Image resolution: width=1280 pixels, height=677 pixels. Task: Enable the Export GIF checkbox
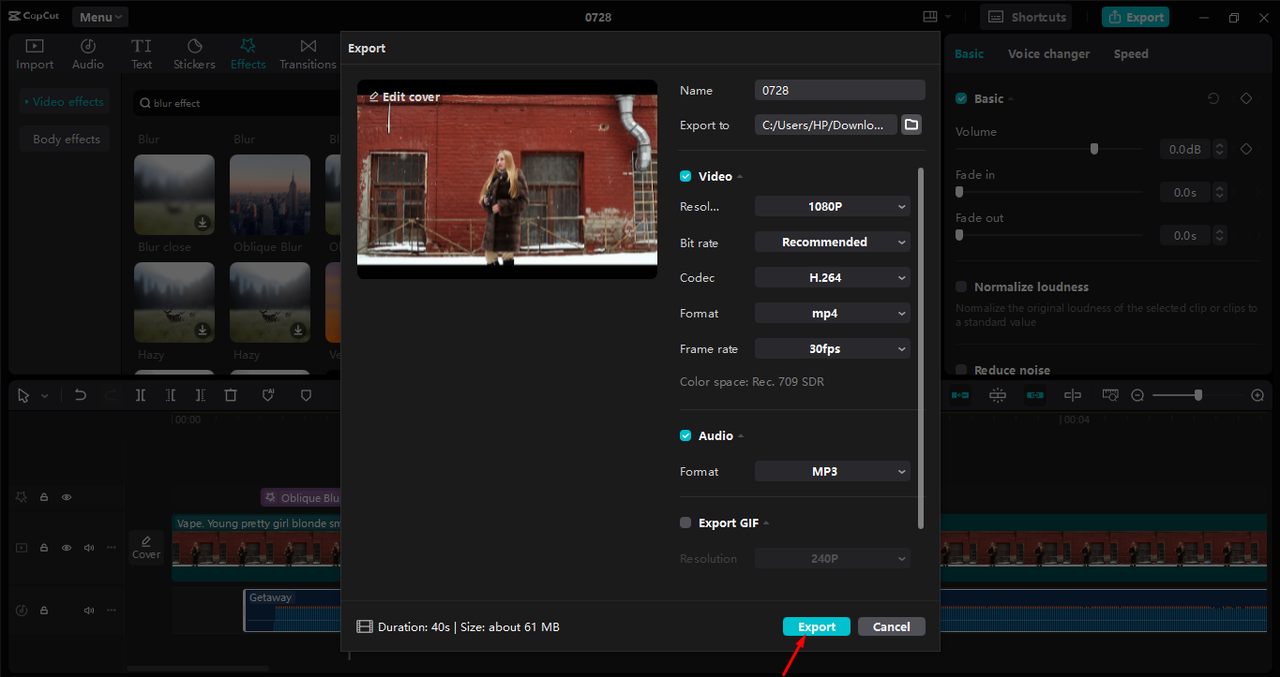click(686, 523)
